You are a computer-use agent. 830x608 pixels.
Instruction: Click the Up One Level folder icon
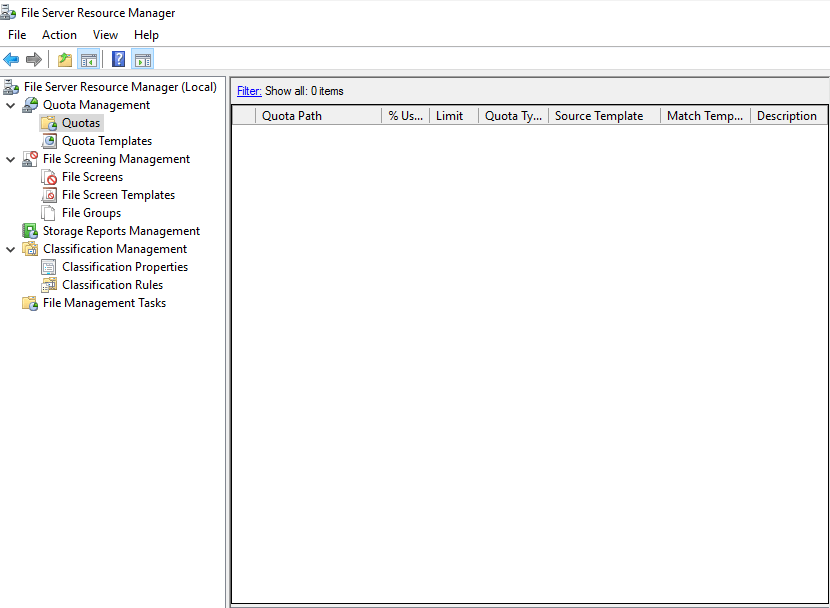65,59
